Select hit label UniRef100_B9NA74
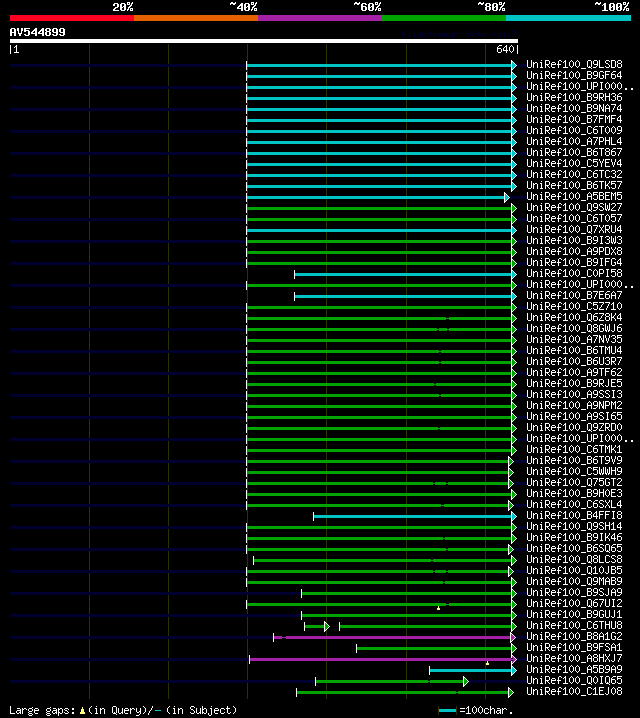The height and width of the screenshot is (718, 640). [x=574, y=109]
